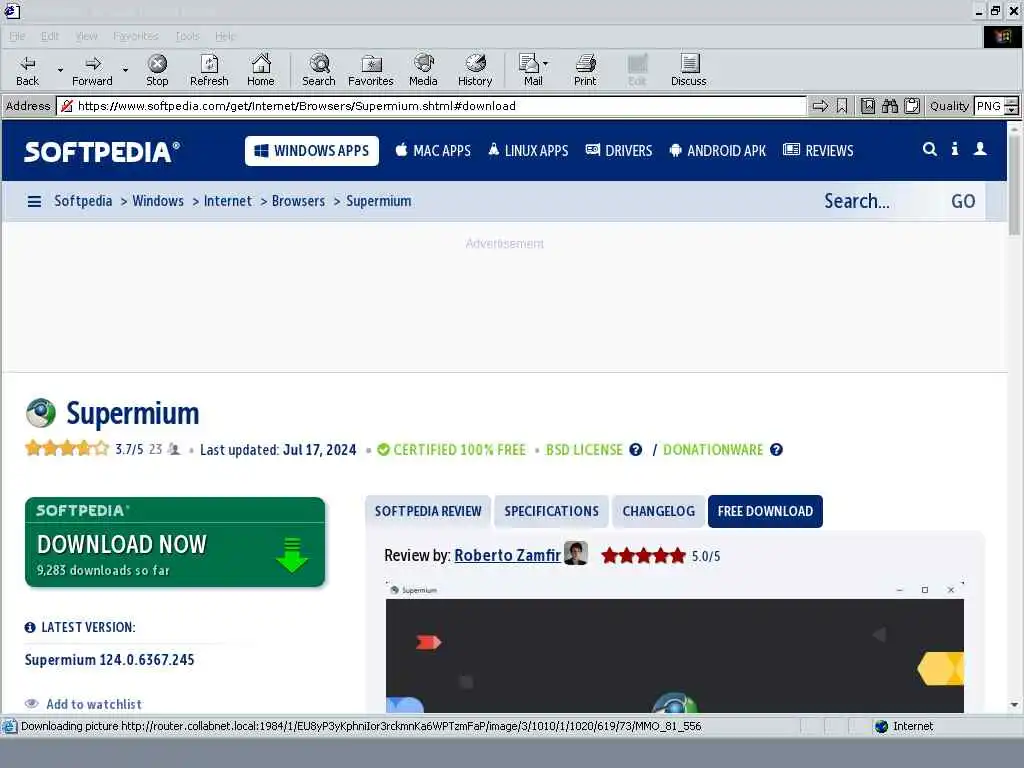The width and height of the screenshot is (1024, 768).
Task: Refresh the page using Refresh icon
Action: pyautogui.click(x=209, y=71)
